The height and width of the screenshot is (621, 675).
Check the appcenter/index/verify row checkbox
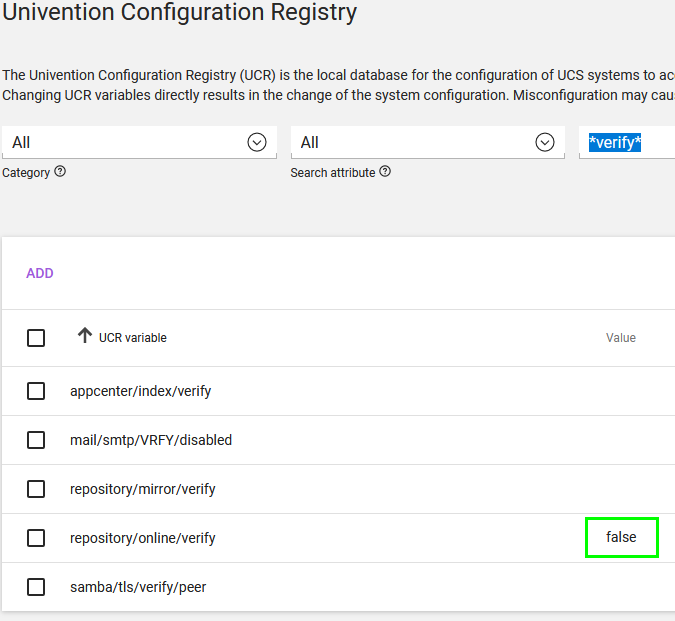point(36,391)
